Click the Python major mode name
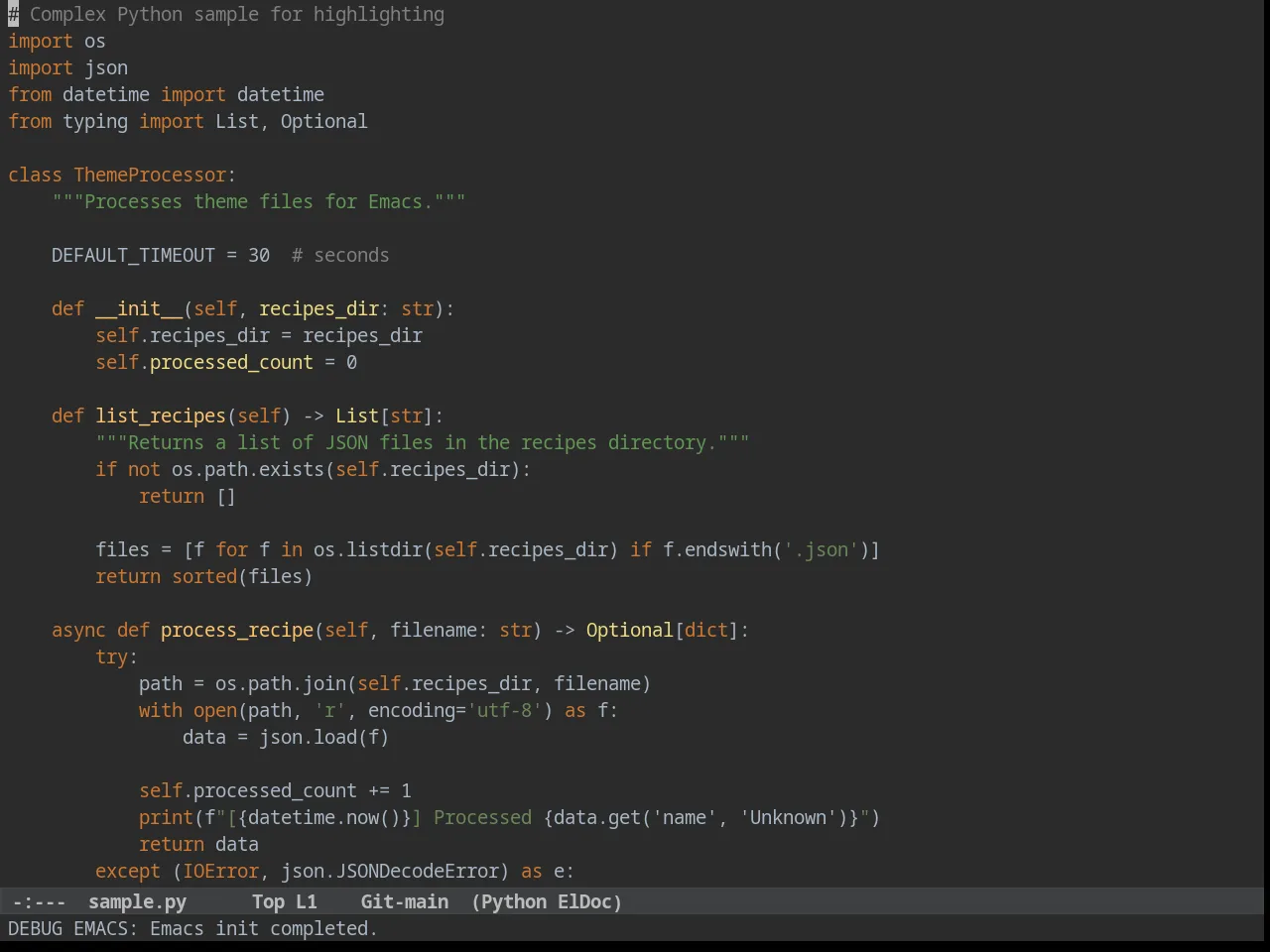Viewport: 1270px width, 952px height. coord(513,901)
